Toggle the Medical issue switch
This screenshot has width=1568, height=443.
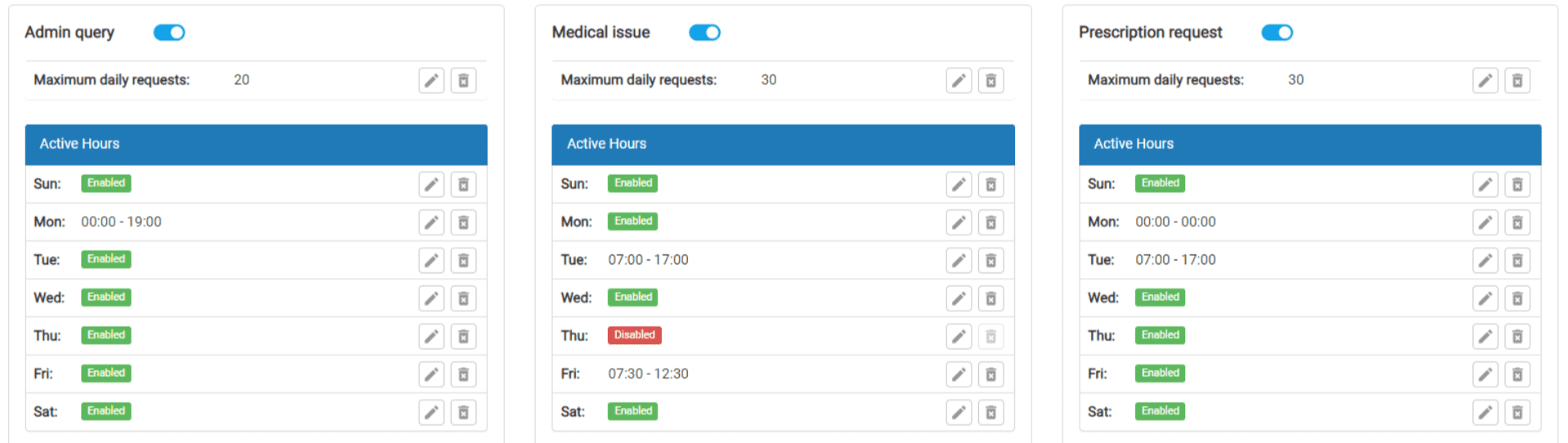coord(704,33)
